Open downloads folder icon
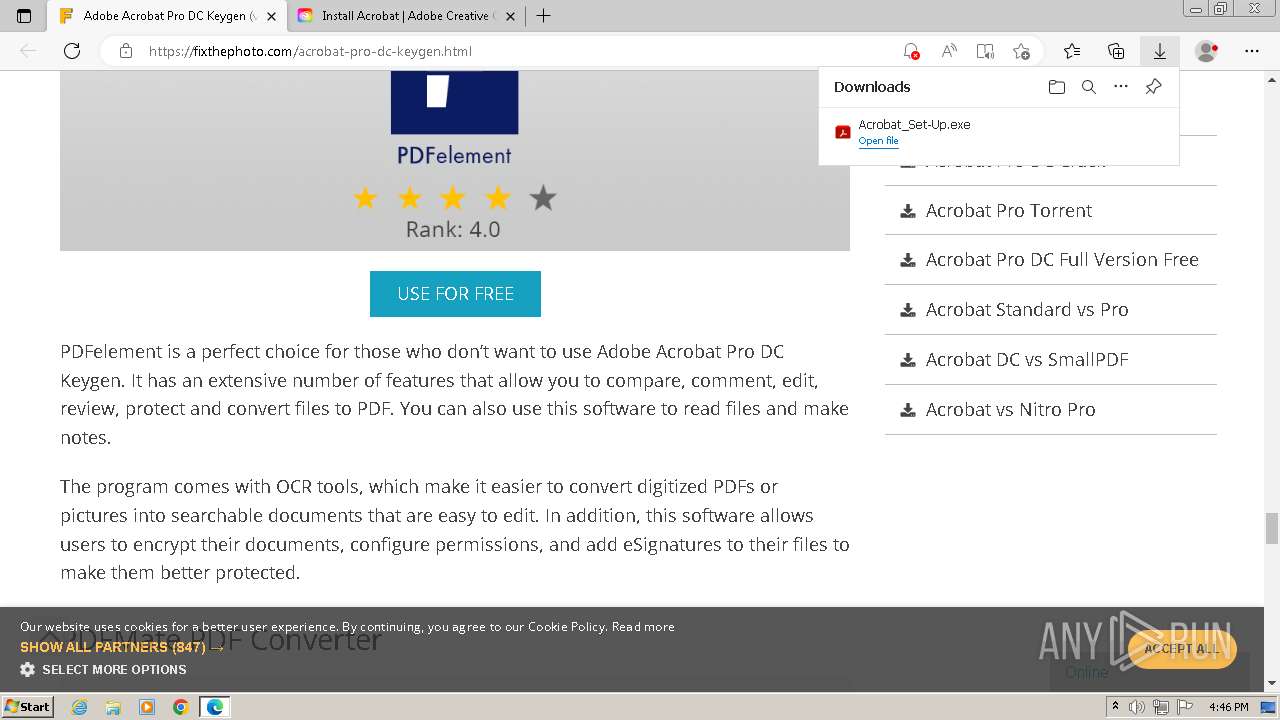The width and height of the screenshot is (1280, 720). 1057,87
